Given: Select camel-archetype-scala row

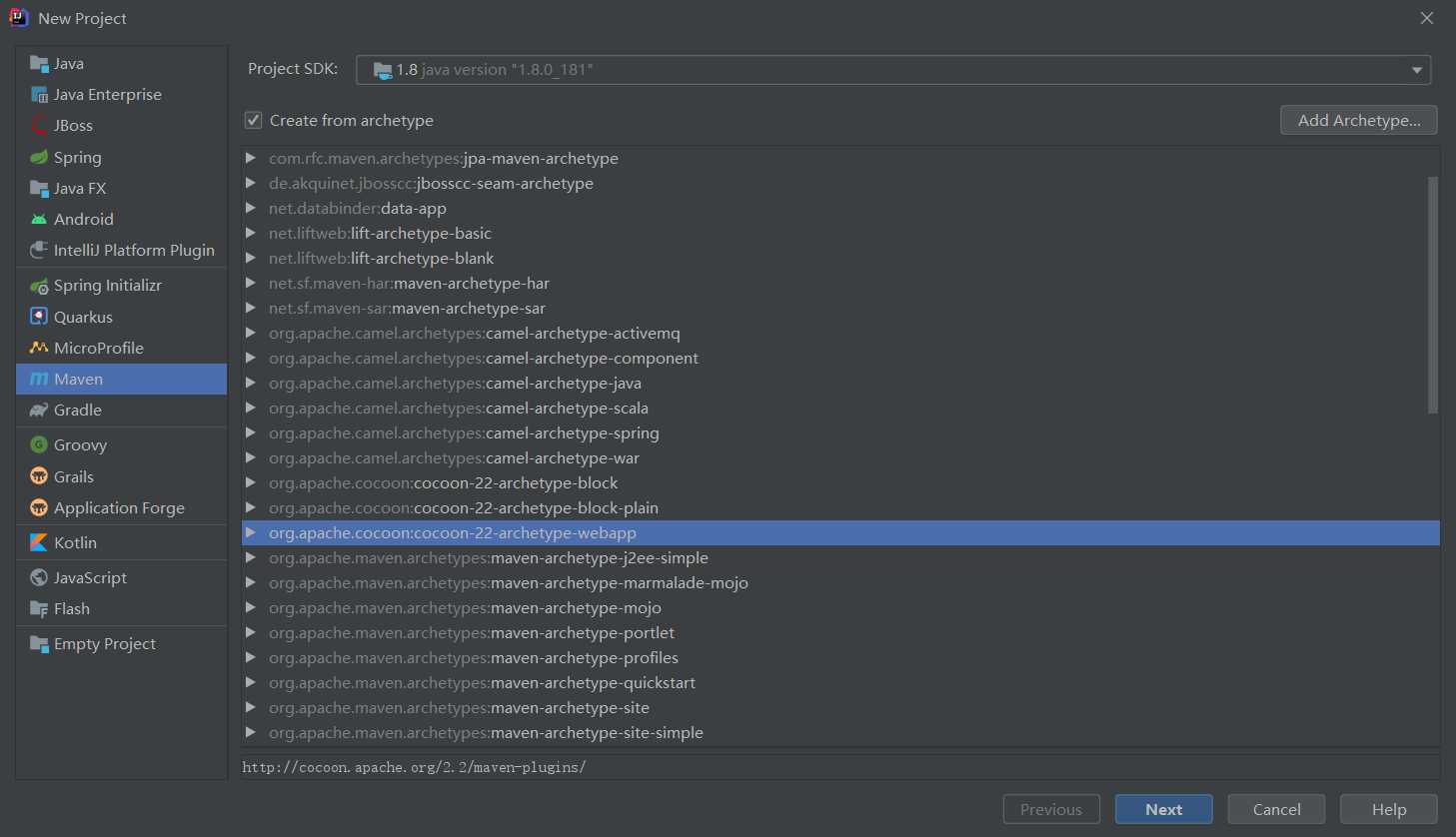Looking at the screenshot, I should [x=840, y=408].
